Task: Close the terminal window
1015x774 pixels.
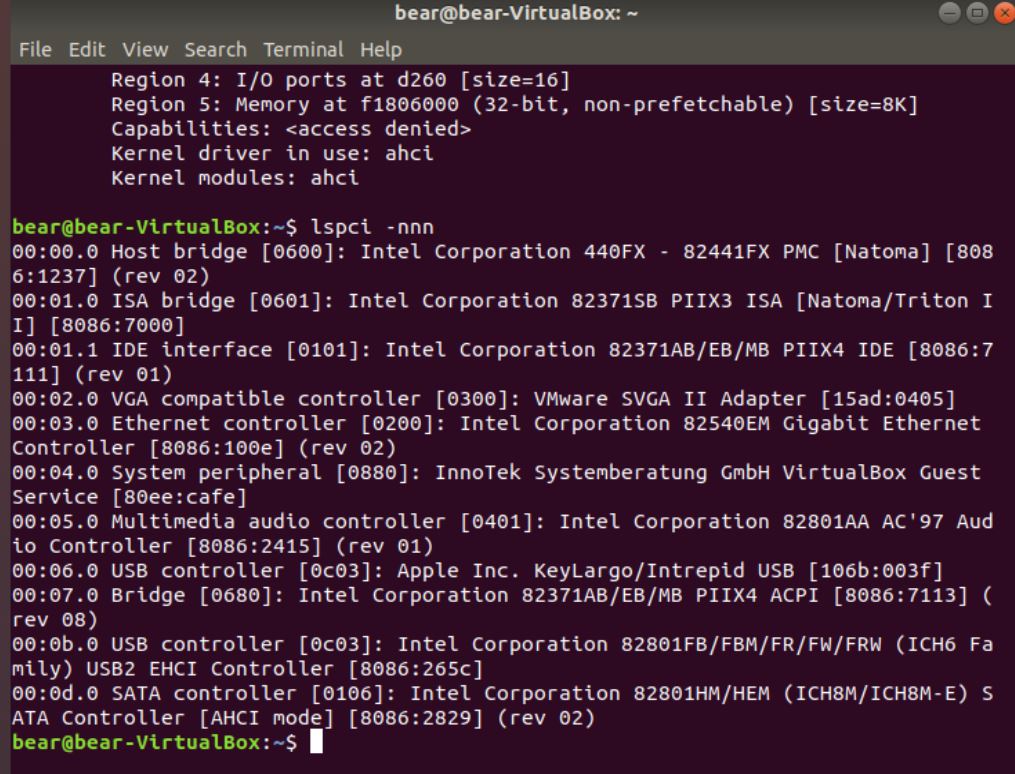Action: tap(1005, 12)
